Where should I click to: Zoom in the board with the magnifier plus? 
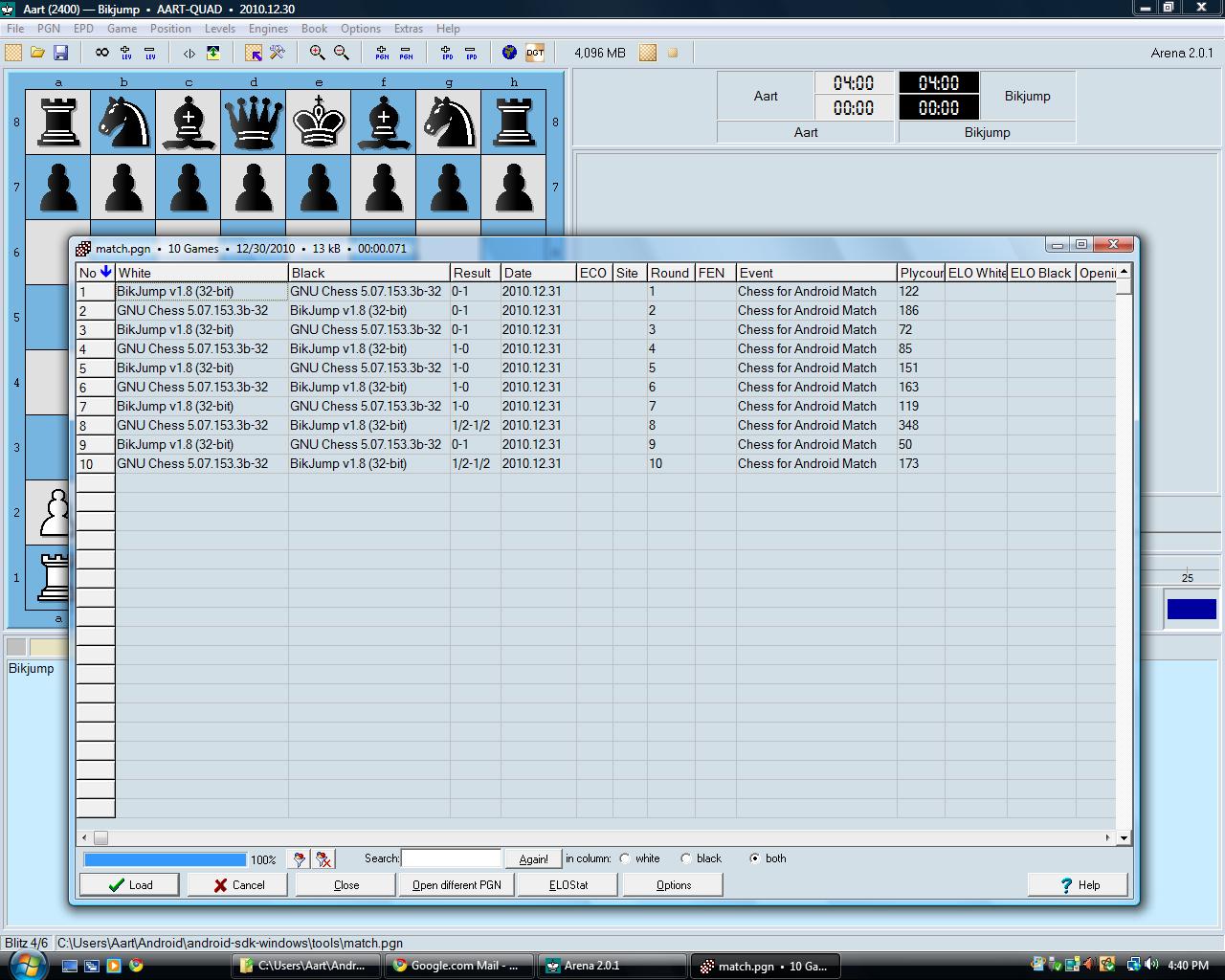[x=317, y=53]
